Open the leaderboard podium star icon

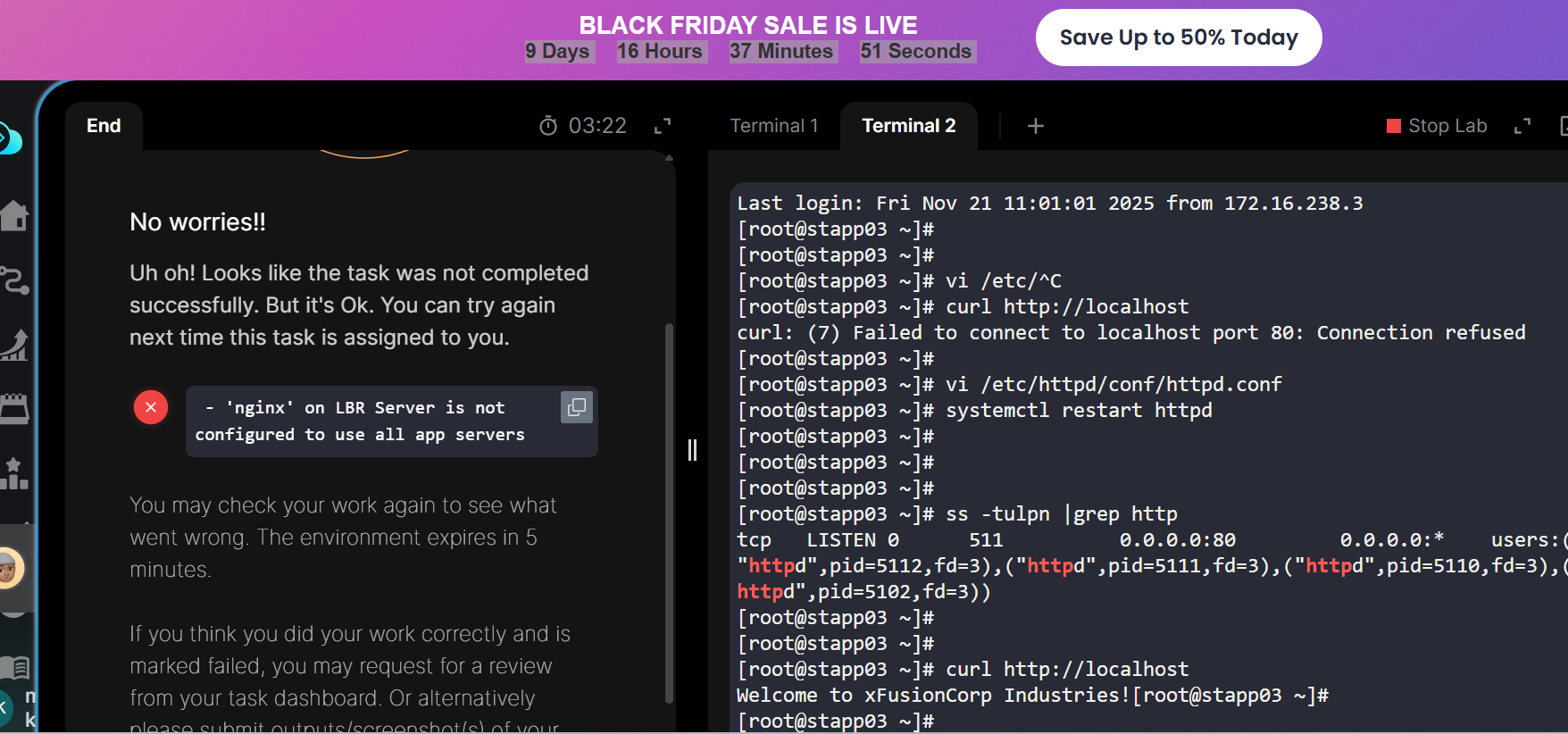[14, 473]
